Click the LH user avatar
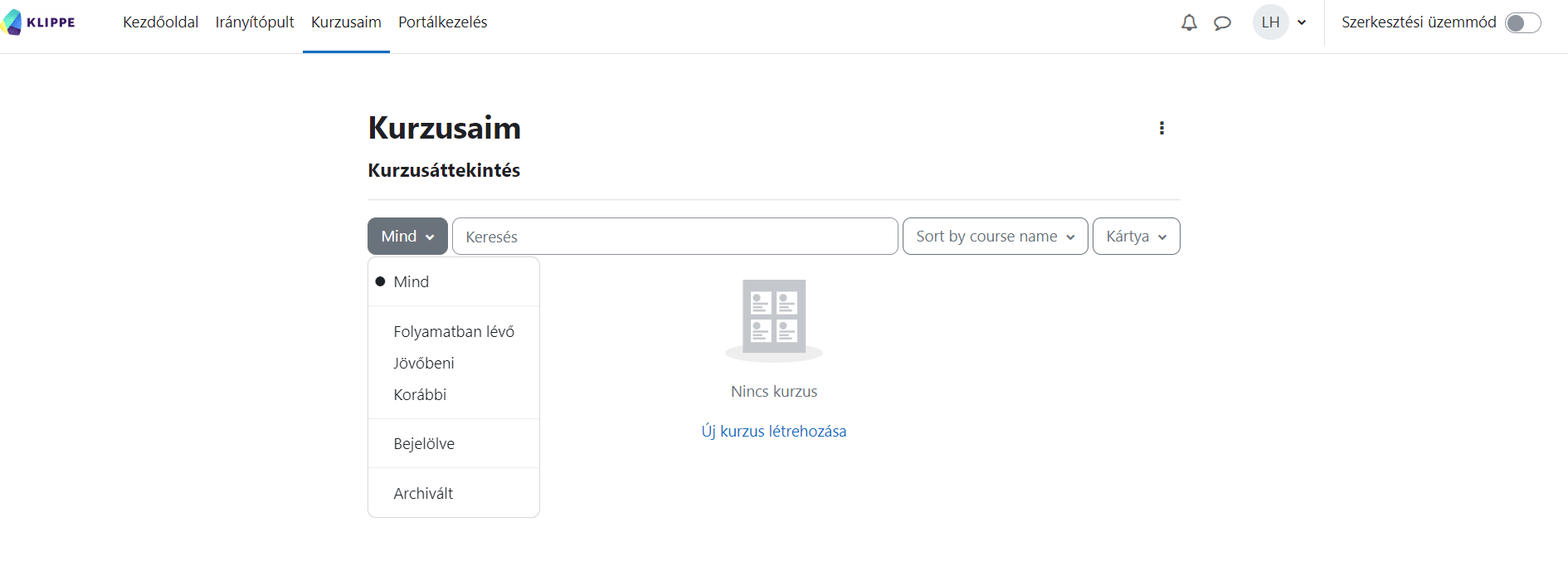This screenshot has width=1568, height=586. [1270, 22]
